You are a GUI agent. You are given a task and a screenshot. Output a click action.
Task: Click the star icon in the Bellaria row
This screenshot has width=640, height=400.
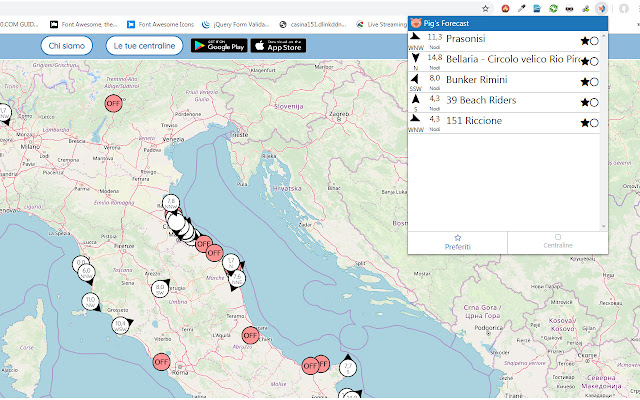point(585,61)
